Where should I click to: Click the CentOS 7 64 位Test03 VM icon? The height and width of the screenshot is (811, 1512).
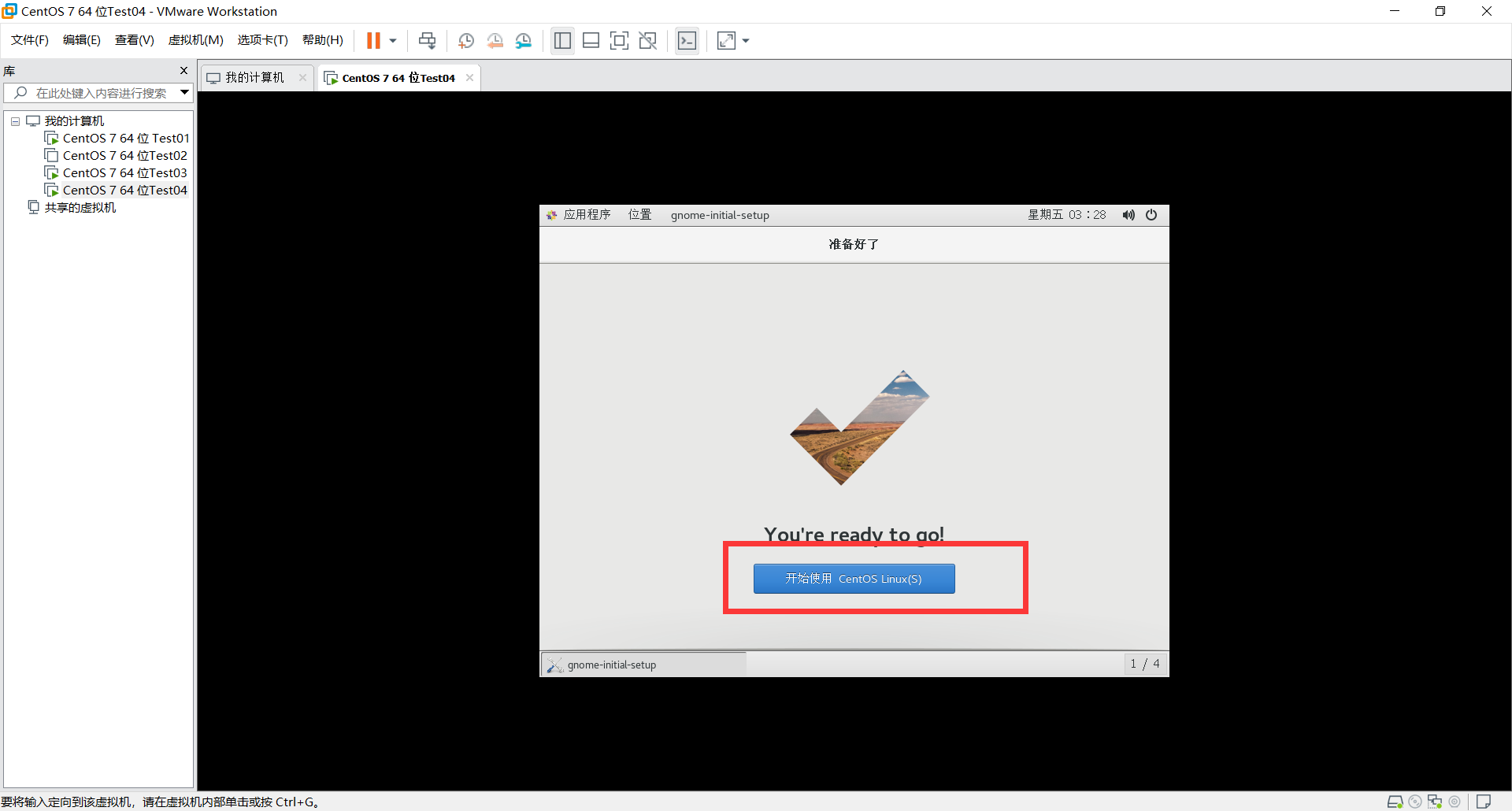coord(52,173)
